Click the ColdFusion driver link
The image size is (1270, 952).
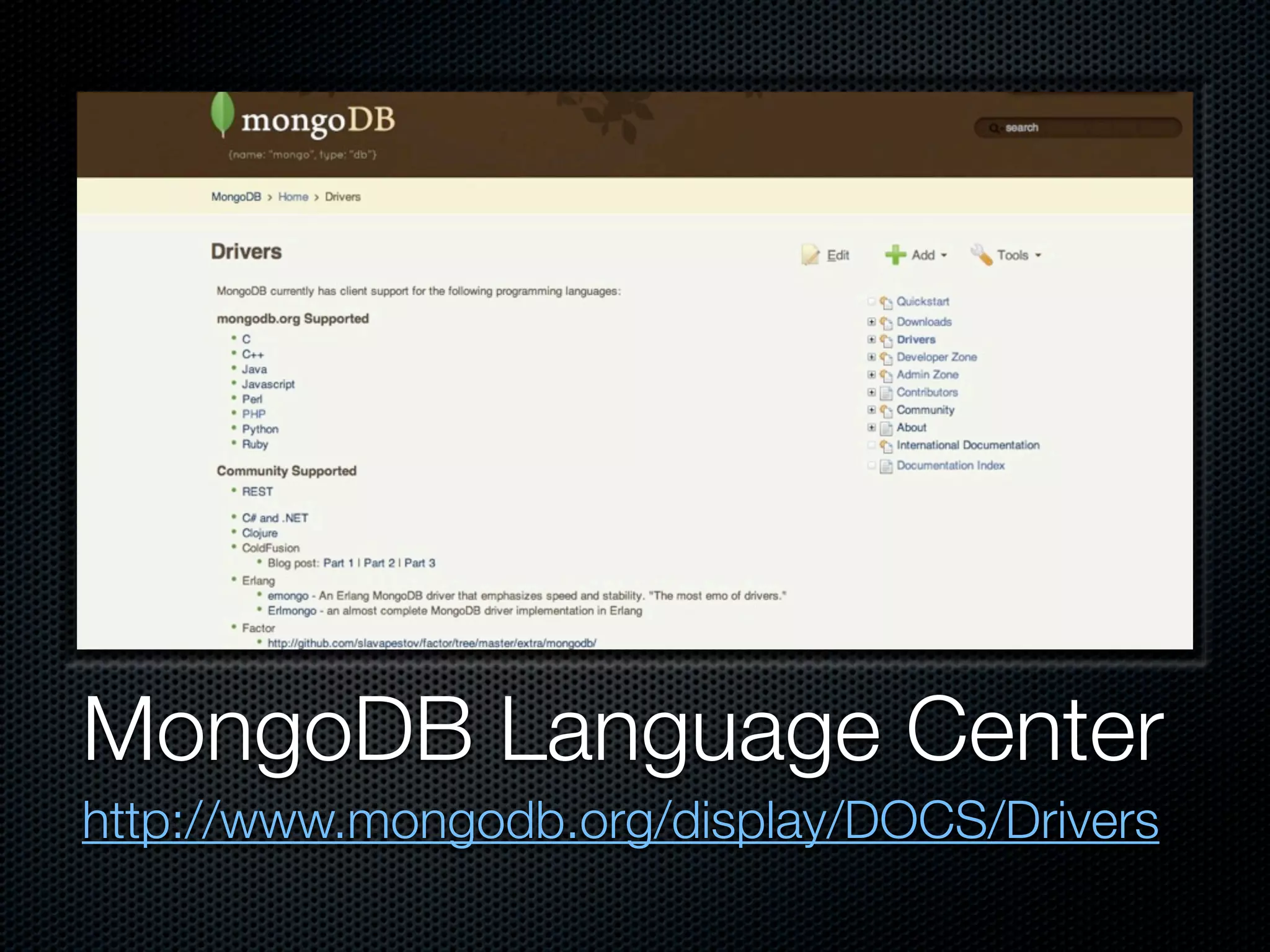(270, 548)
